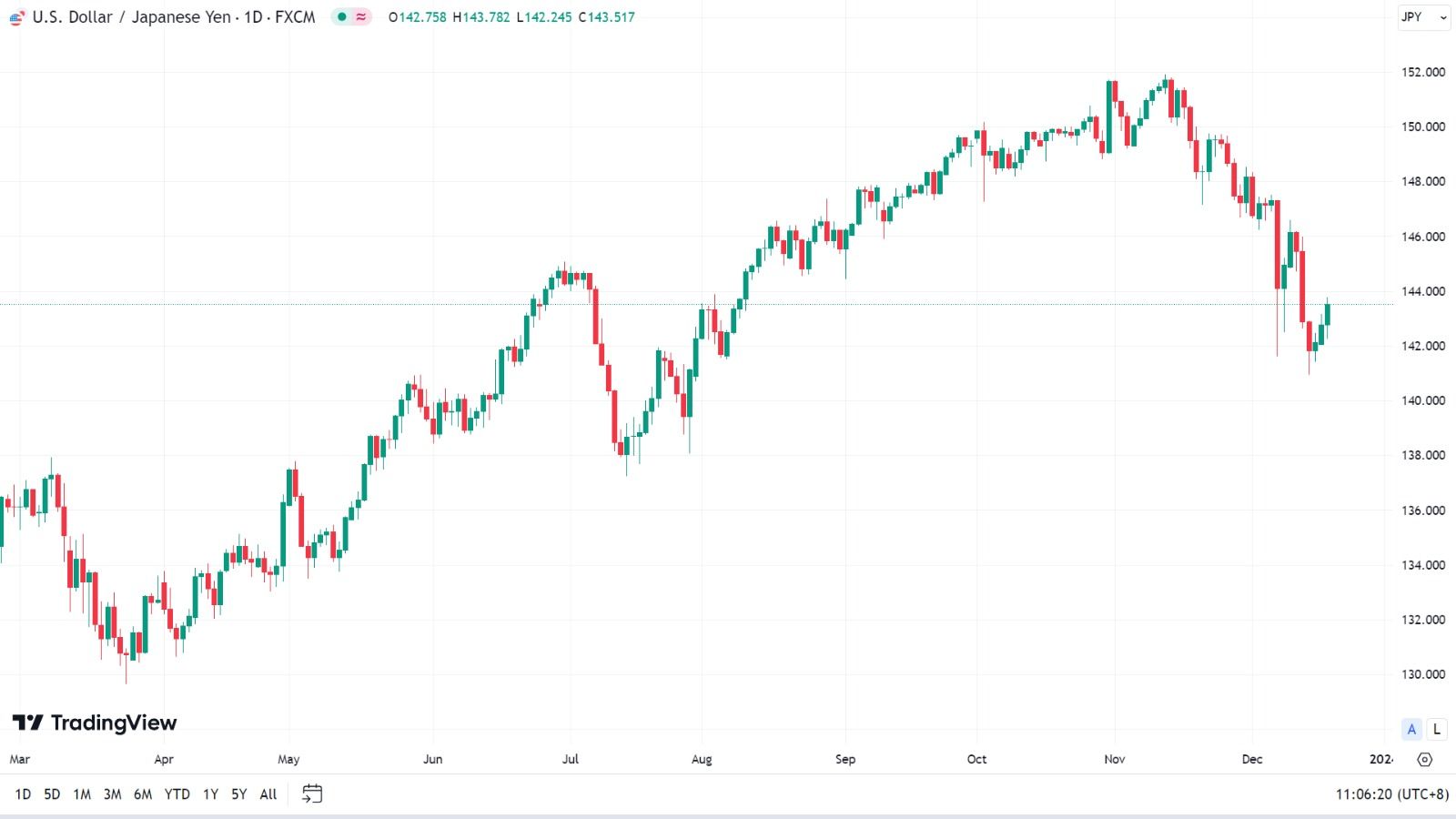Click the 130.000 price axis label
Viewport: 1456px width, 819px height.
point(1422,674)
